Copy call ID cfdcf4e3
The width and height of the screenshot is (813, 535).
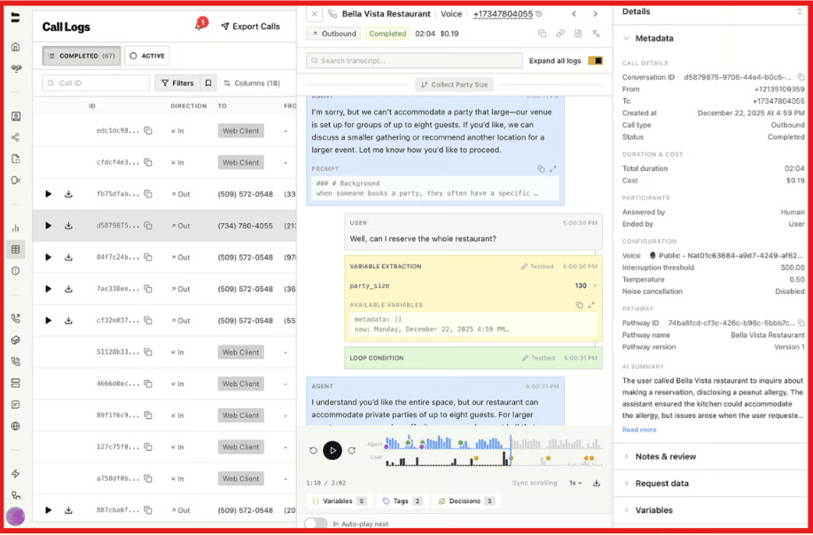pyautogui.click(x=148, y=162)
